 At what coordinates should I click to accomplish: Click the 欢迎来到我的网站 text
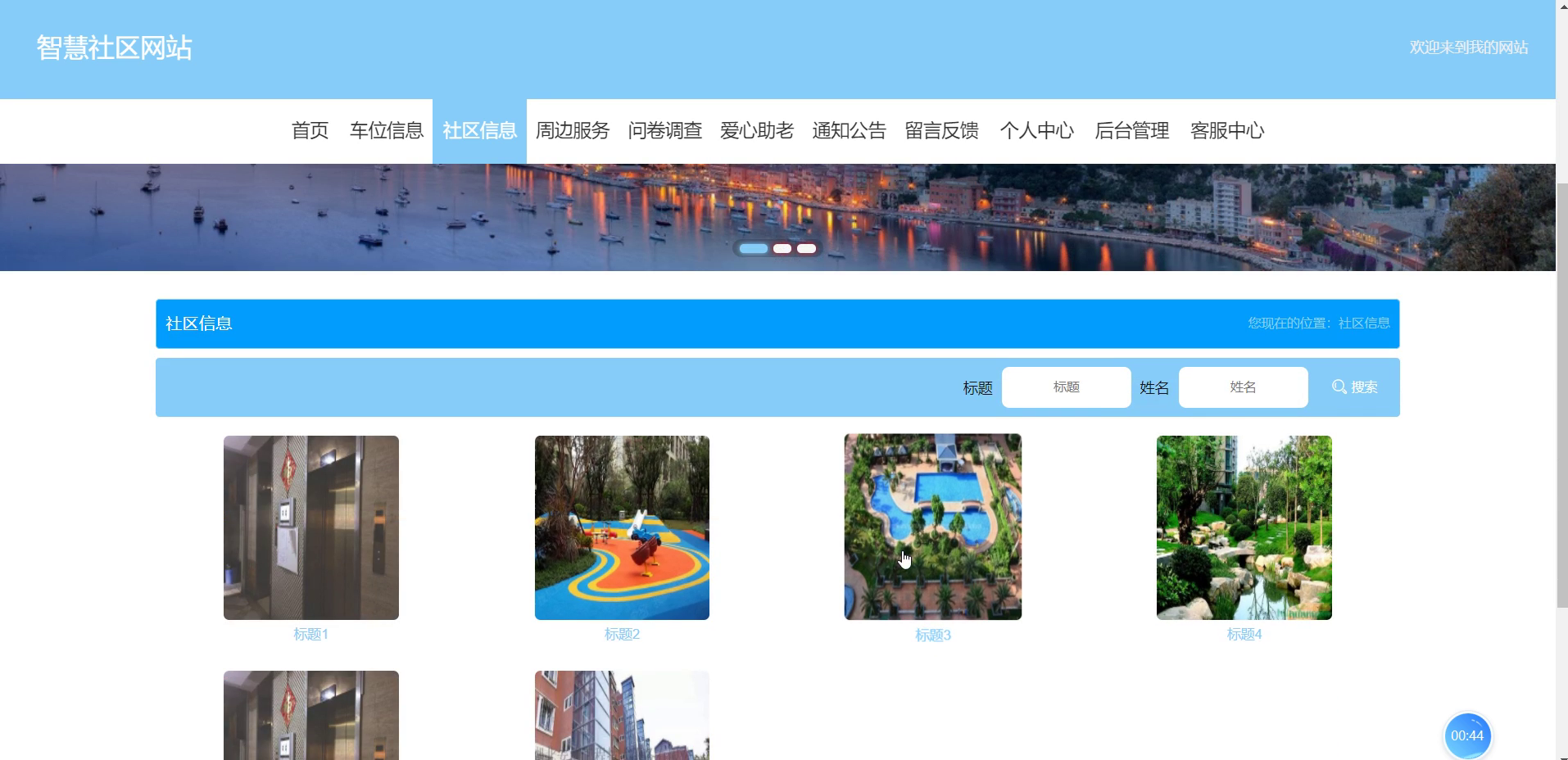[x=1468, y=47]
